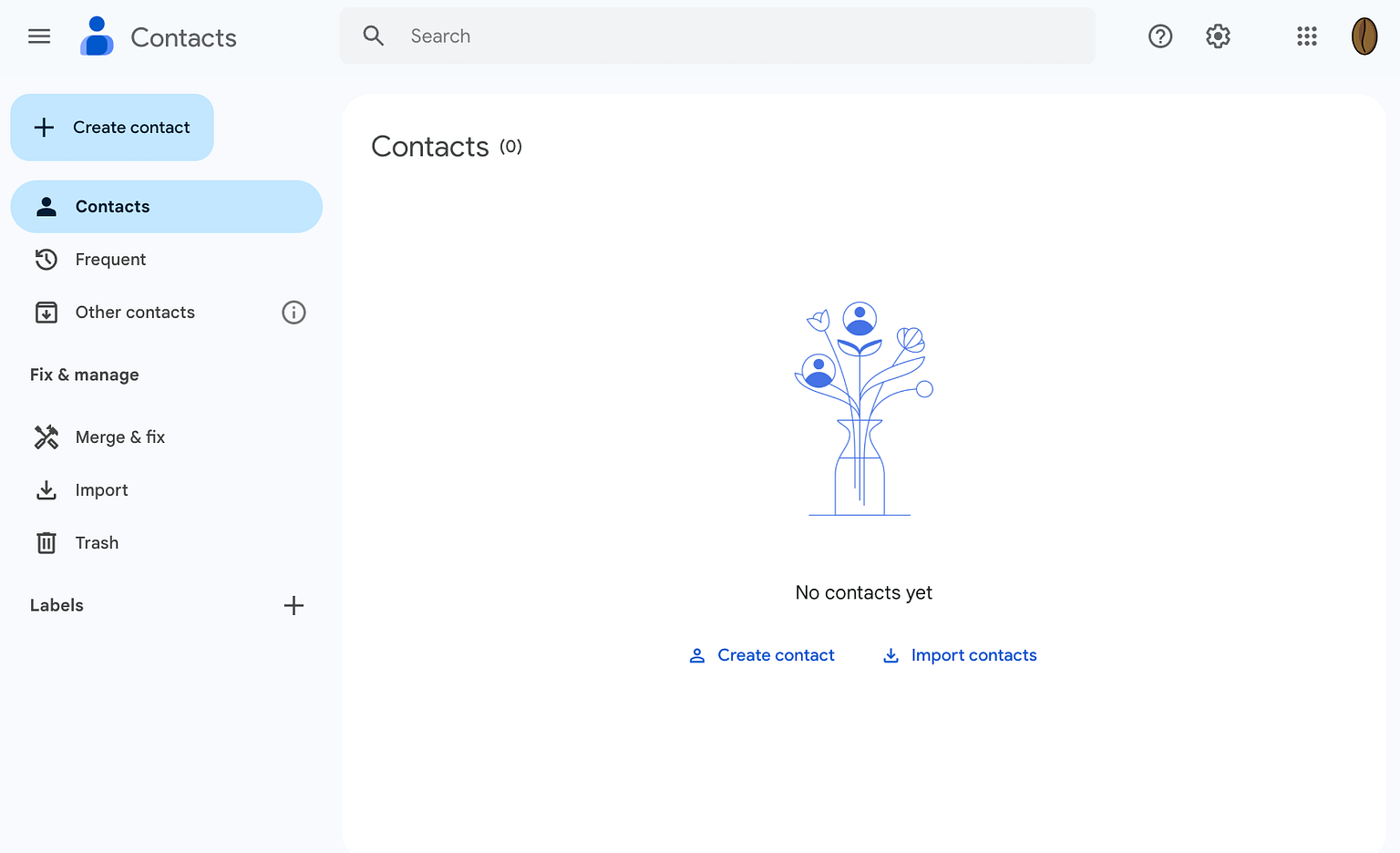The width and height of the screenshot is (1400, 853).
Task: View info about Other contacts
Action: pos(293,312)
